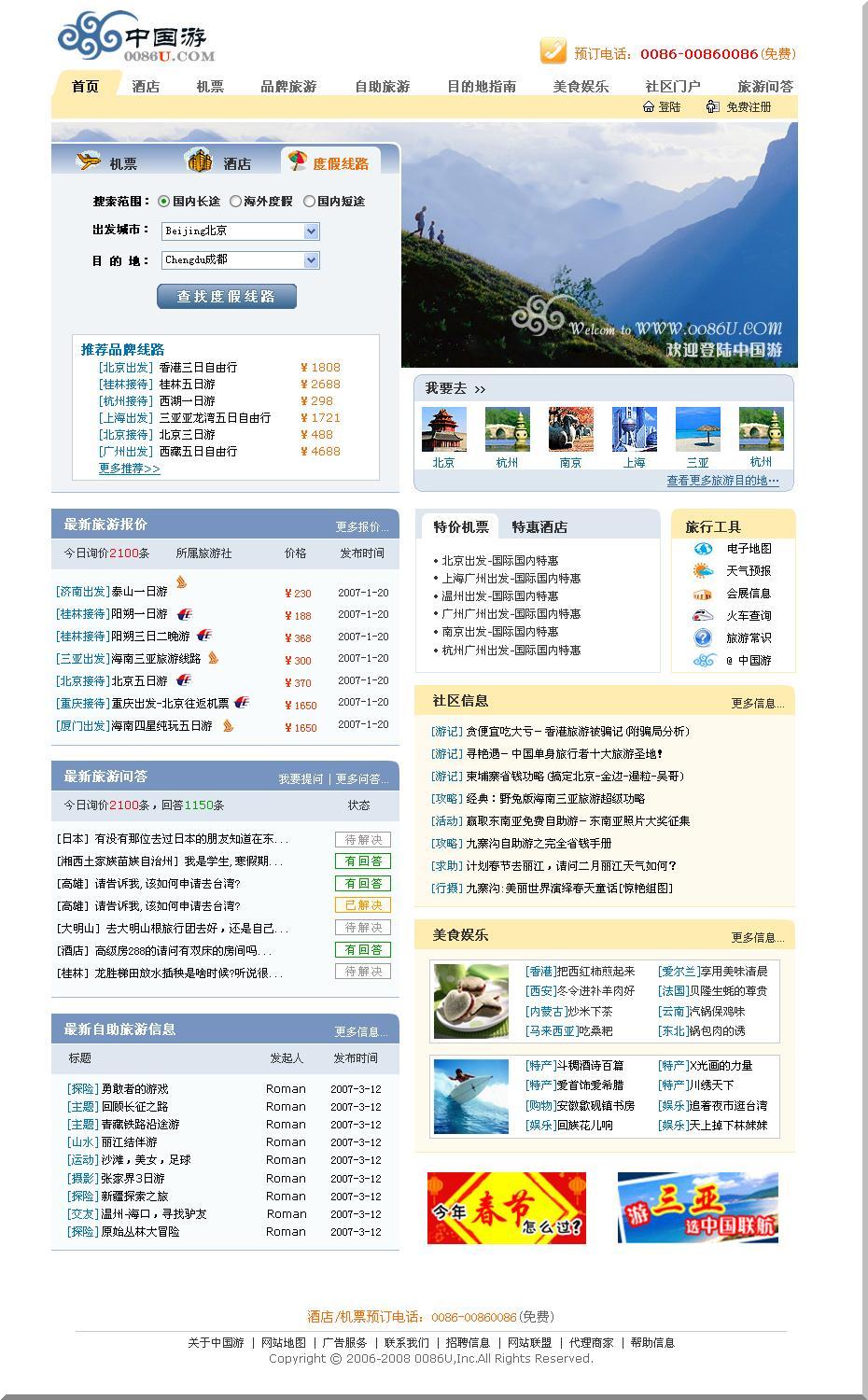Screen dimensions: 868x1400
Task: Click the 北京 destination thumbnail
Action: [x=444, y=429]
